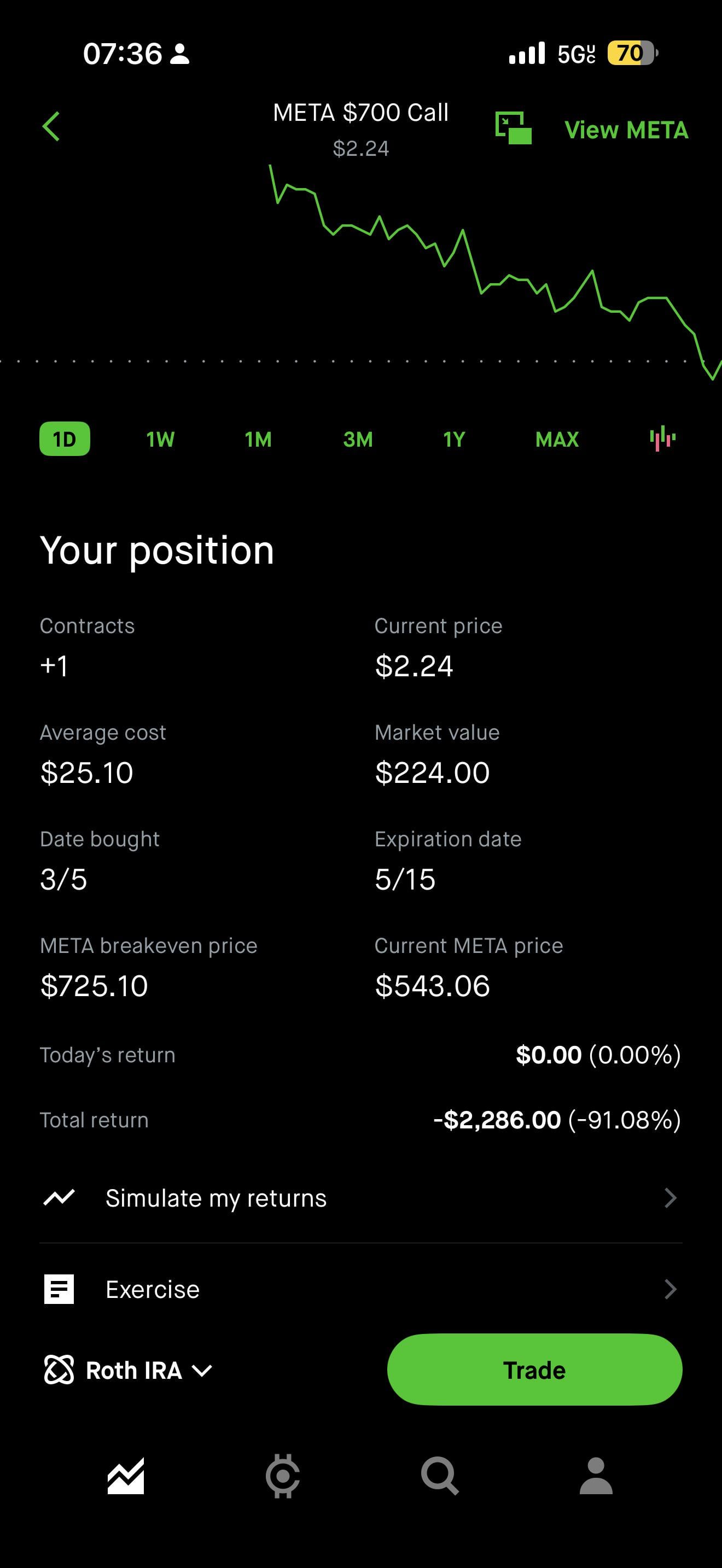Switch chart to 3M range
This screenshot has height=1568, width=722.
[358, 439]
